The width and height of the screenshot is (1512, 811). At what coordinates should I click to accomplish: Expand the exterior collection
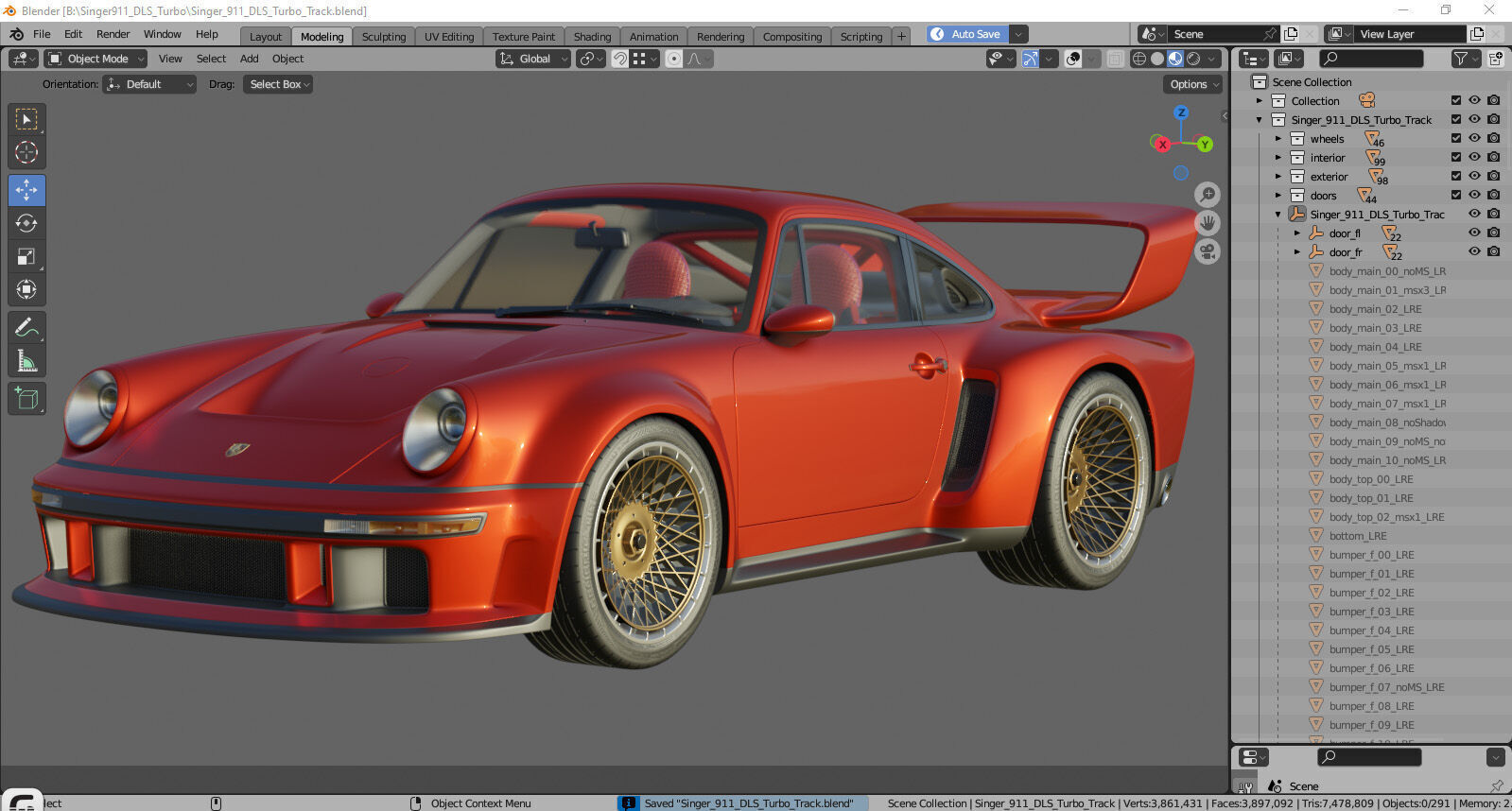1278,177
